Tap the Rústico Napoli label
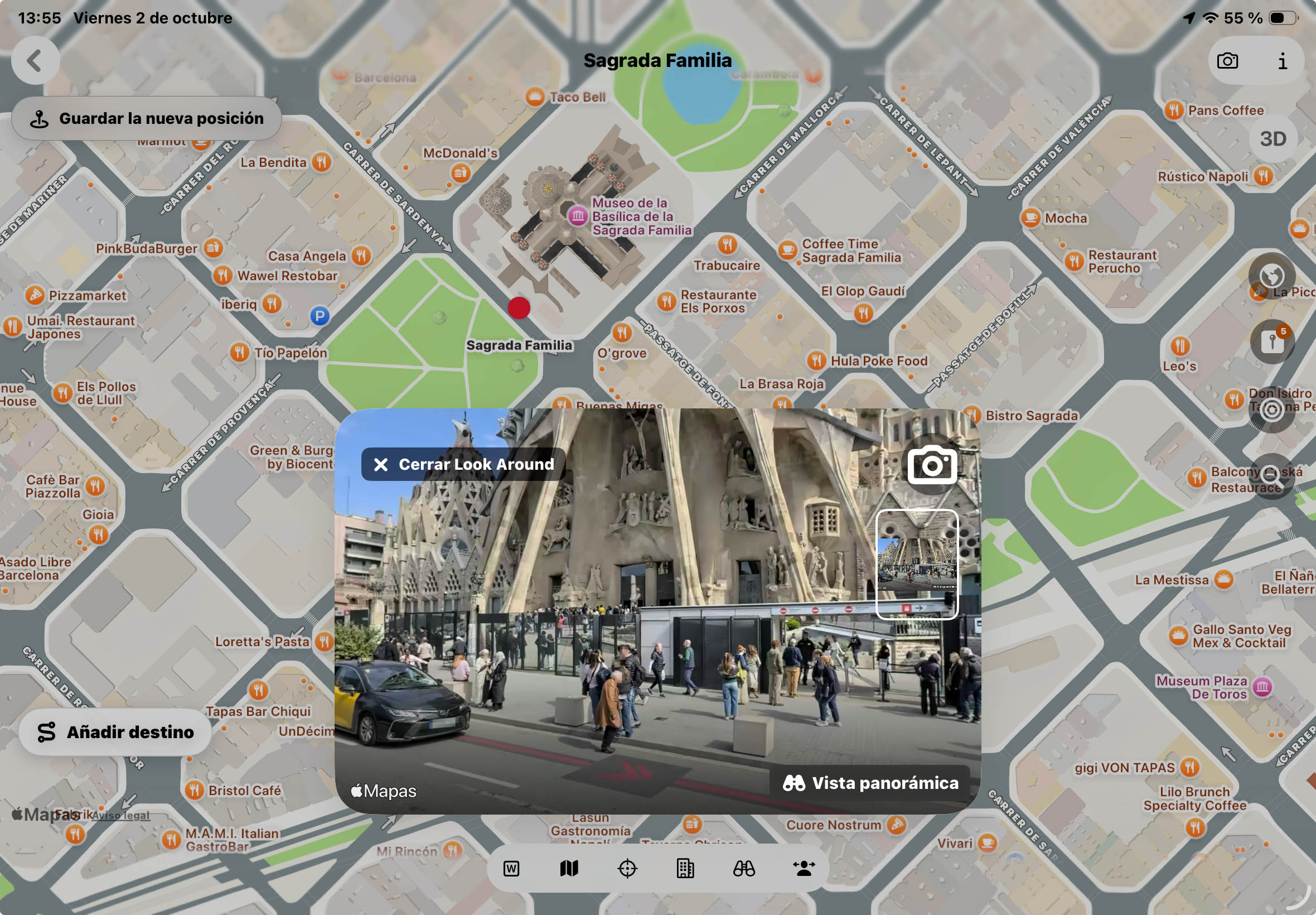This screenshot has width=1316, height=915. 1203,176
